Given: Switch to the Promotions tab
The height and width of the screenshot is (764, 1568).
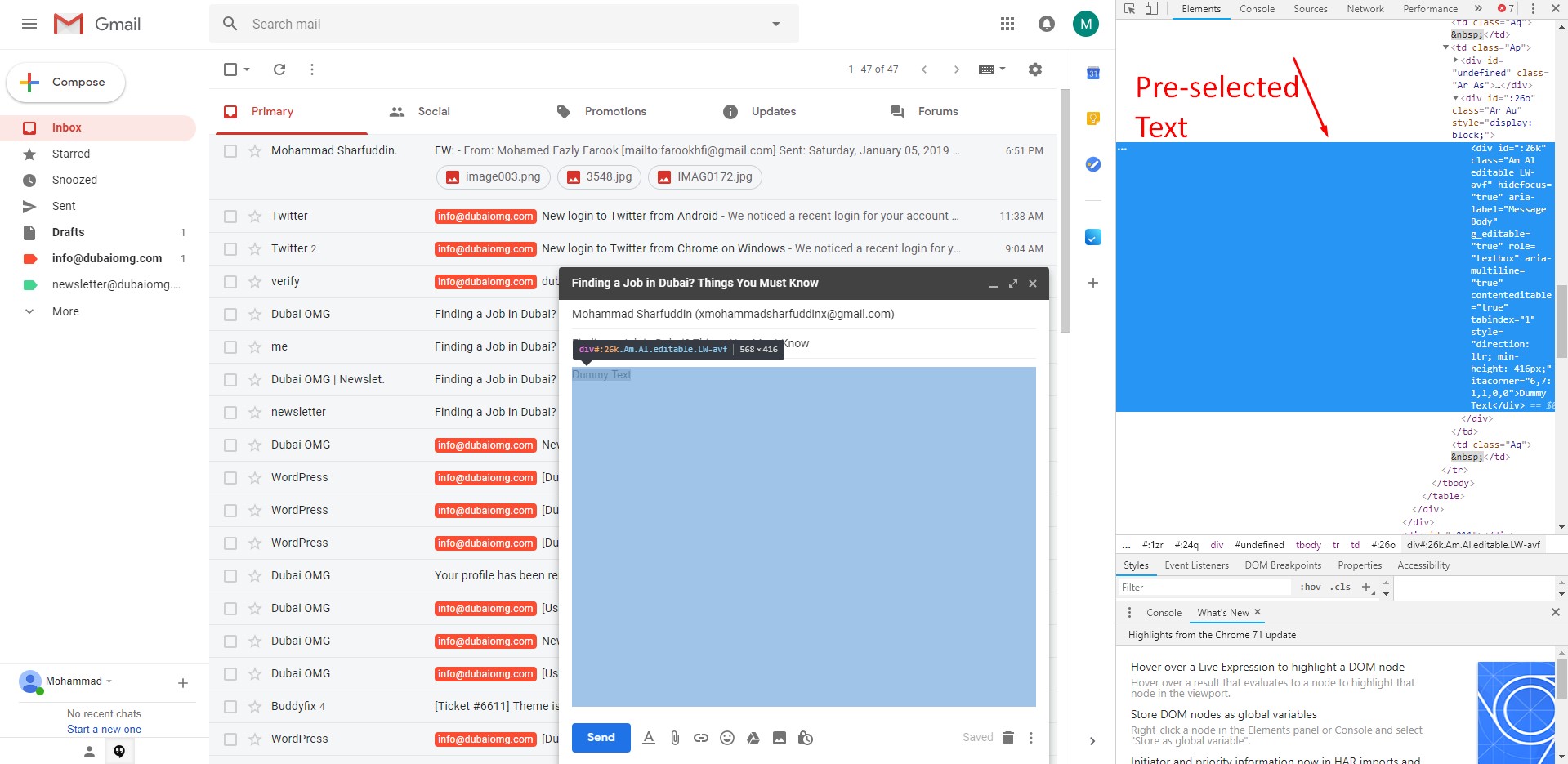Looking at the screenshot, I should [x=601, y=112].
